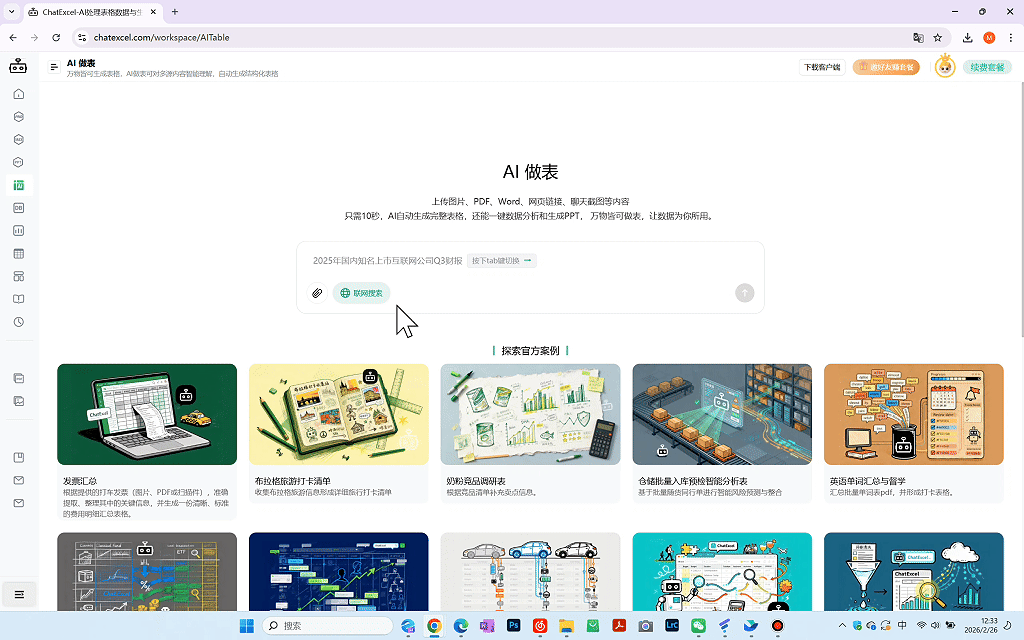Open the clock history sidebar icon
Screen dimensions: 1024x640
pos(19,322)
